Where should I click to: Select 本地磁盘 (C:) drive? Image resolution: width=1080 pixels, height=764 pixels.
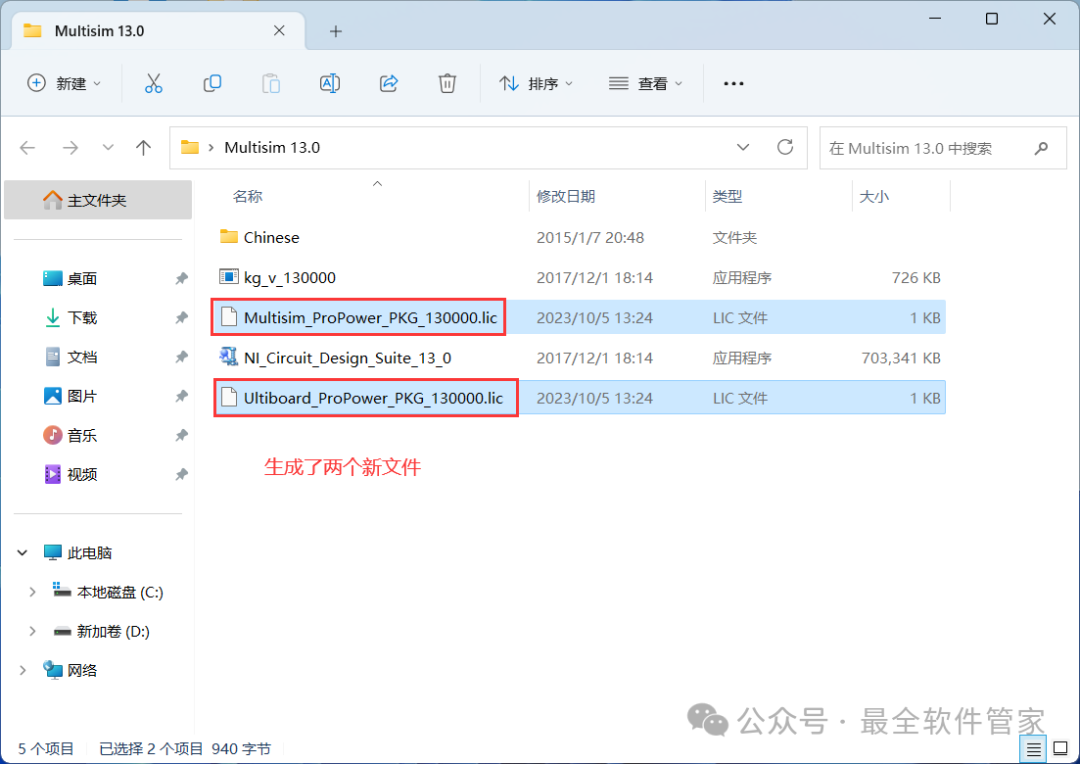tap(108, 592)
